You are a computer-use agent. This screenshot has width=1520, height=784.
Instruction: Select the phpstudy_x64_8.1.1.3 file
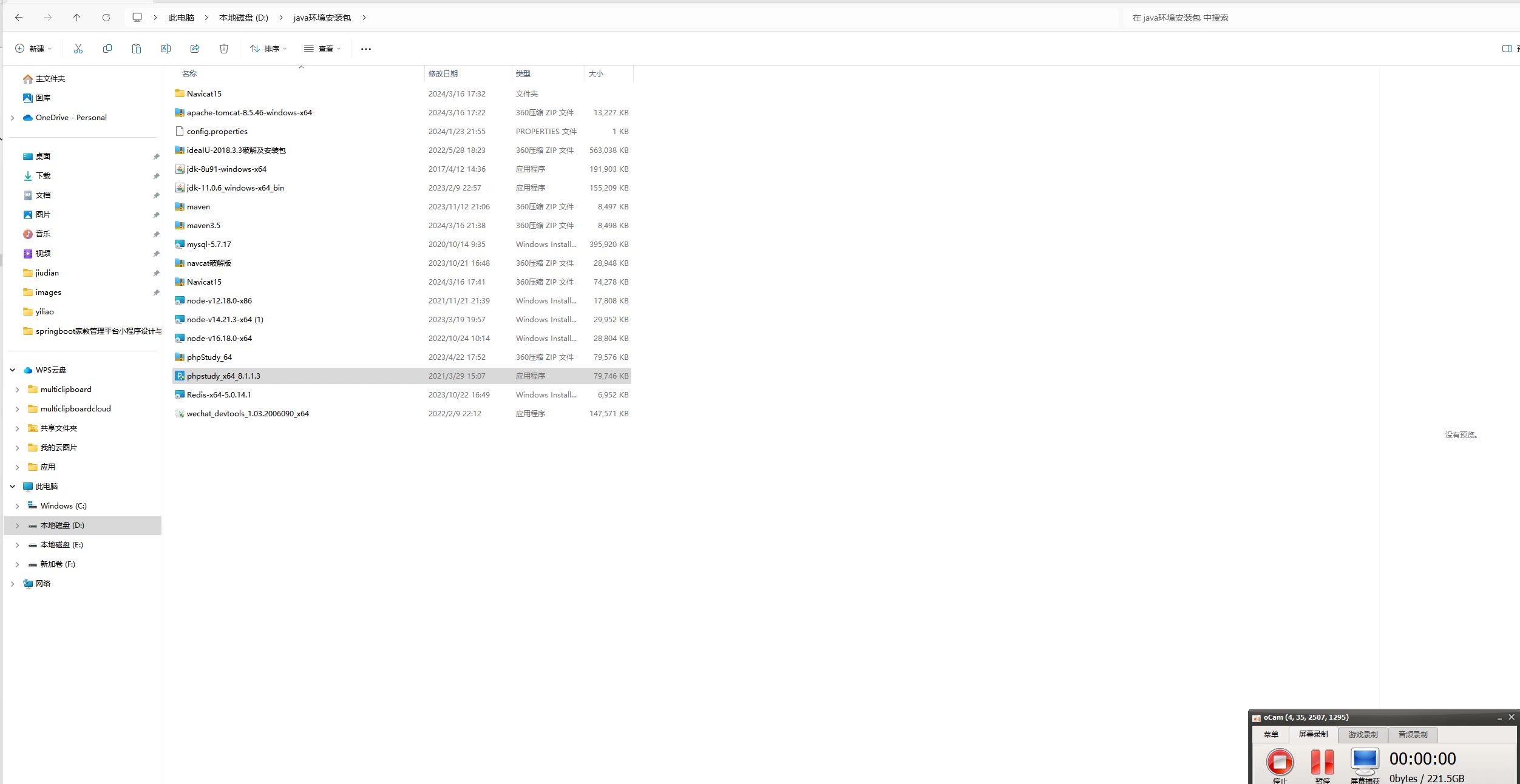[x=402, y=376]
